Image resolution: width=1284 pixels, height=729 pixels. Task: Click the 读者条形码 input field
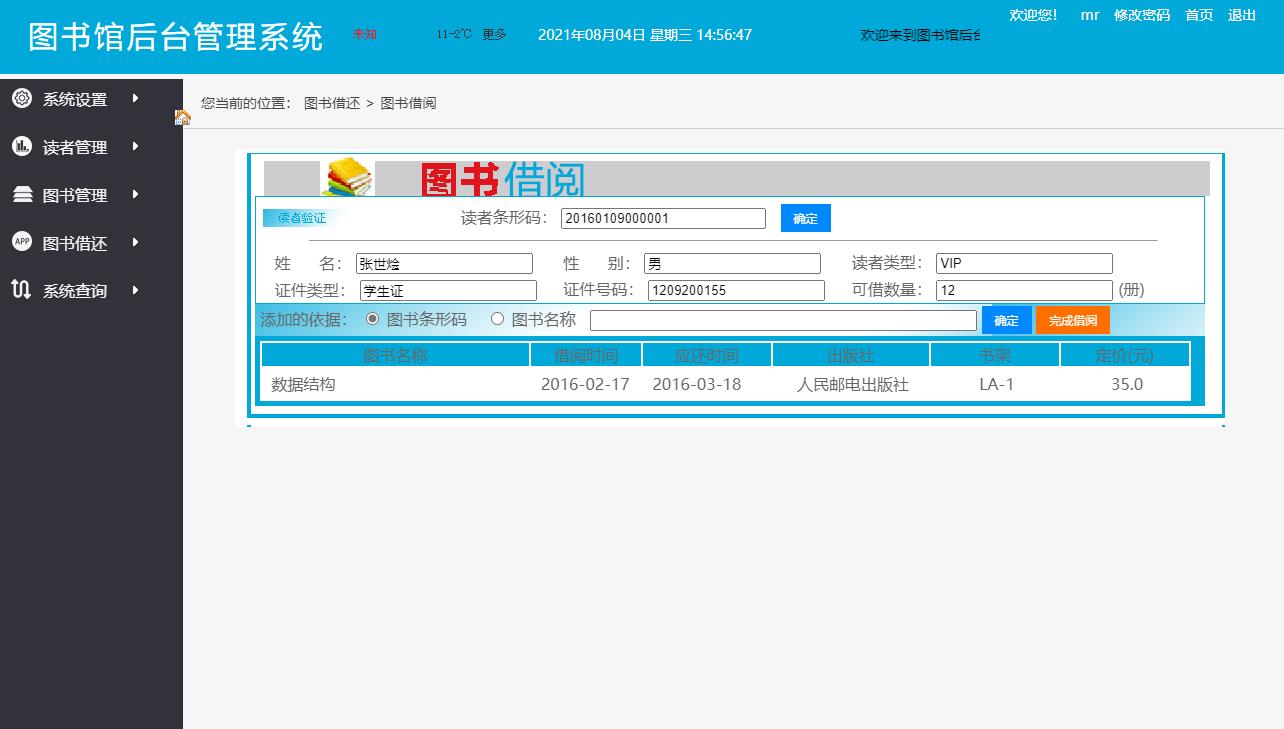(x=663, y=218)
